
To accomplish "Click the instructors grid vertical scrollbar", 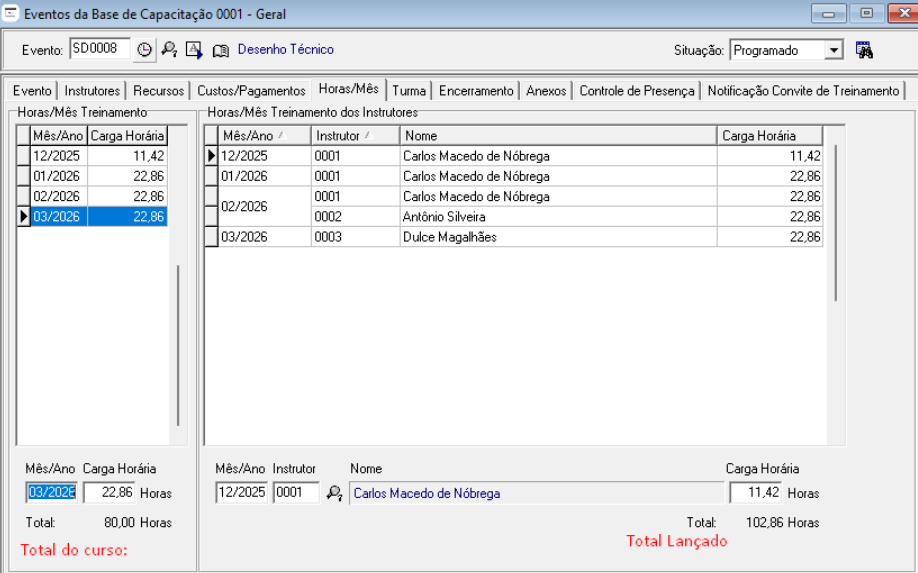I will tap(836, 222).
